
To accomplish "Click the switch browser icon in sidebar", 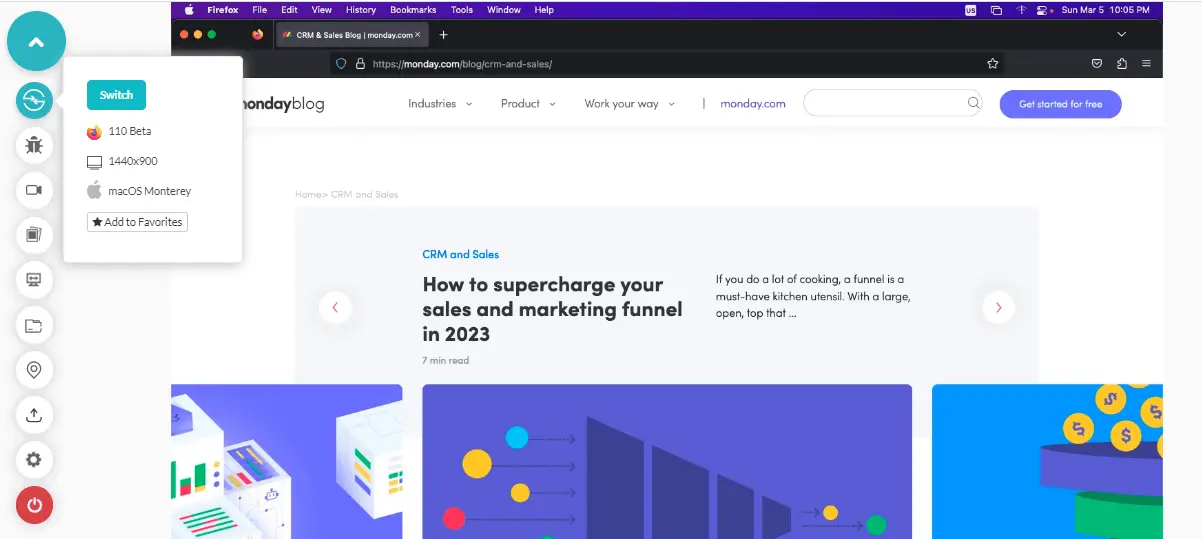I will (x=34, y=101).
